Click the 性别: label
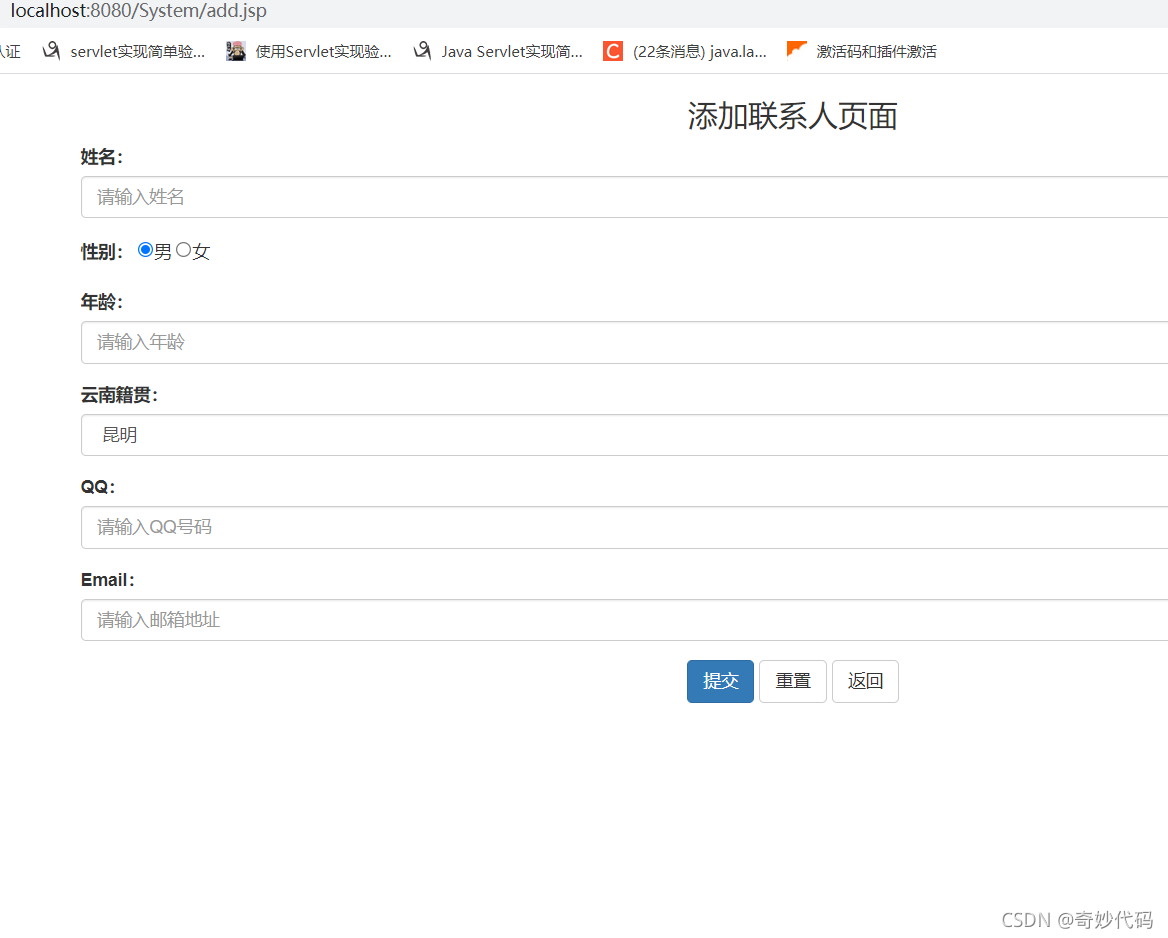 coord(102,252)
